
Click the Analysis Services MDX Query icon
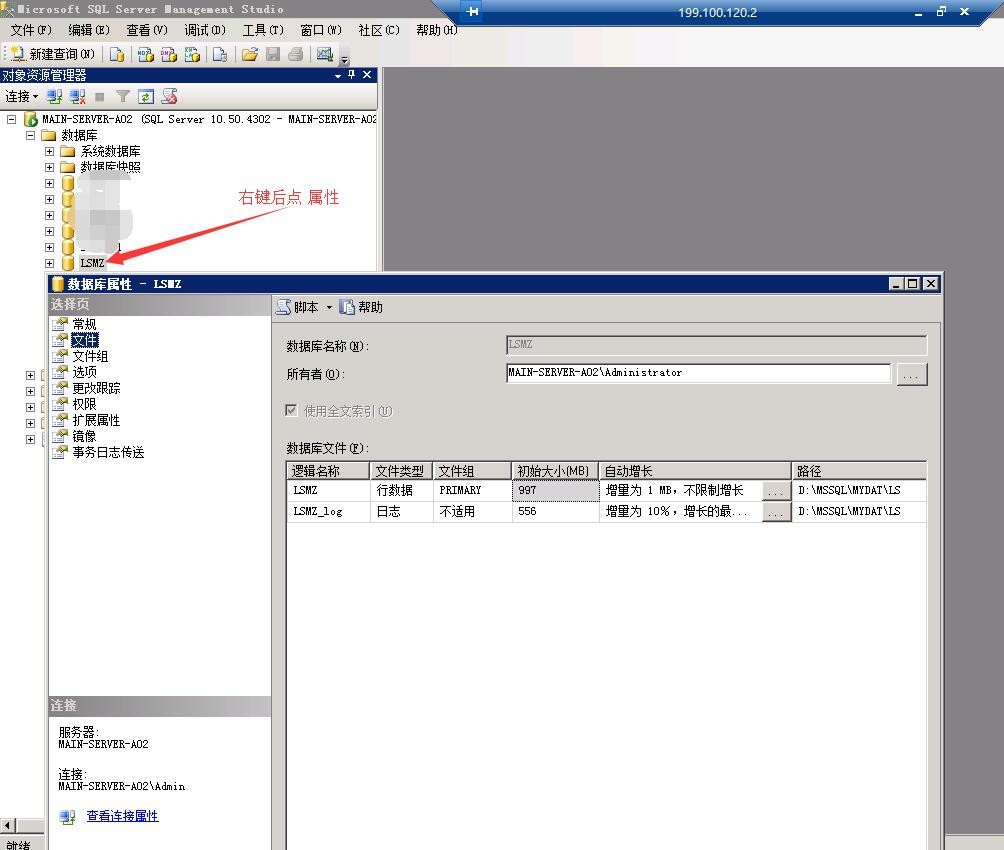coord(145,54)
